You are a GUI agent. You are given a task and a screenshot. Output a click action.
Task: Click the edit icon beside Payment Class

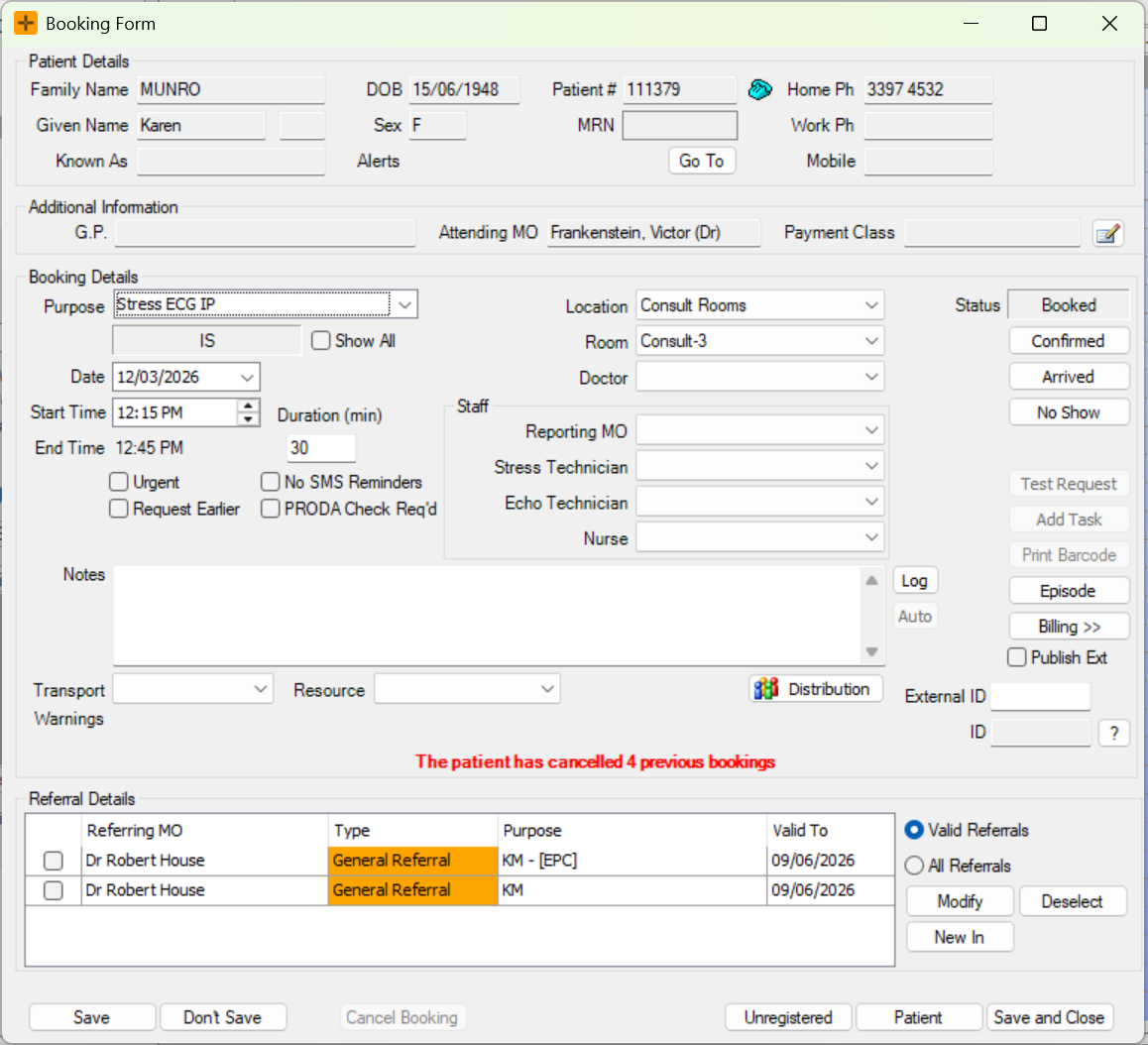1107,234
